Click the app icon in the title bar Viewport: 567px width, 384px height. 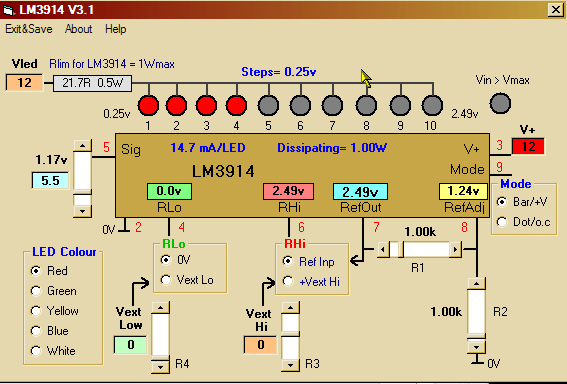[x=8, y=10]
